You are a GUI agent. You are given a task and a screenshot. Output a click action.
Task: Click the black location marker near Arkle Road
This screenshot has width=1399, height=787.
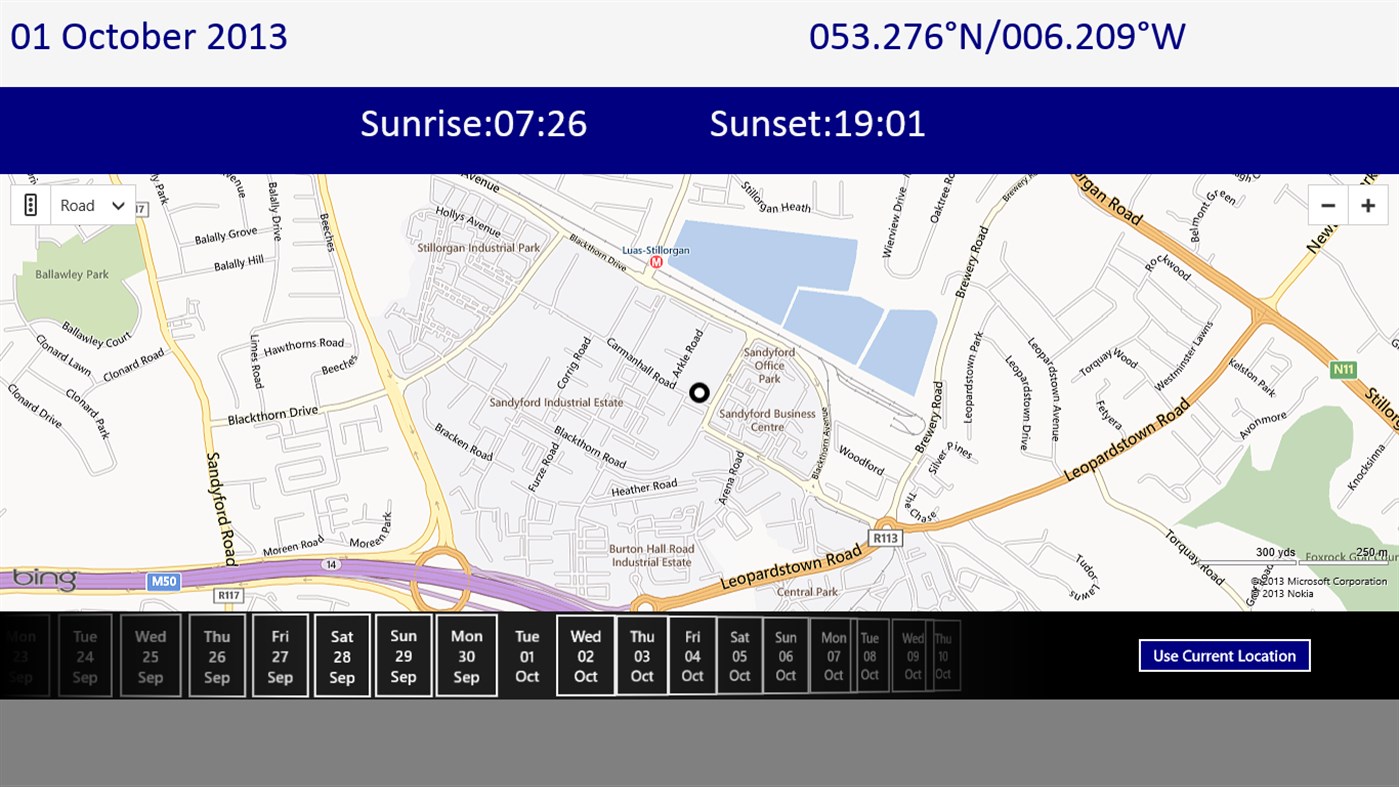pyautogui.click(x=699, y=392)
